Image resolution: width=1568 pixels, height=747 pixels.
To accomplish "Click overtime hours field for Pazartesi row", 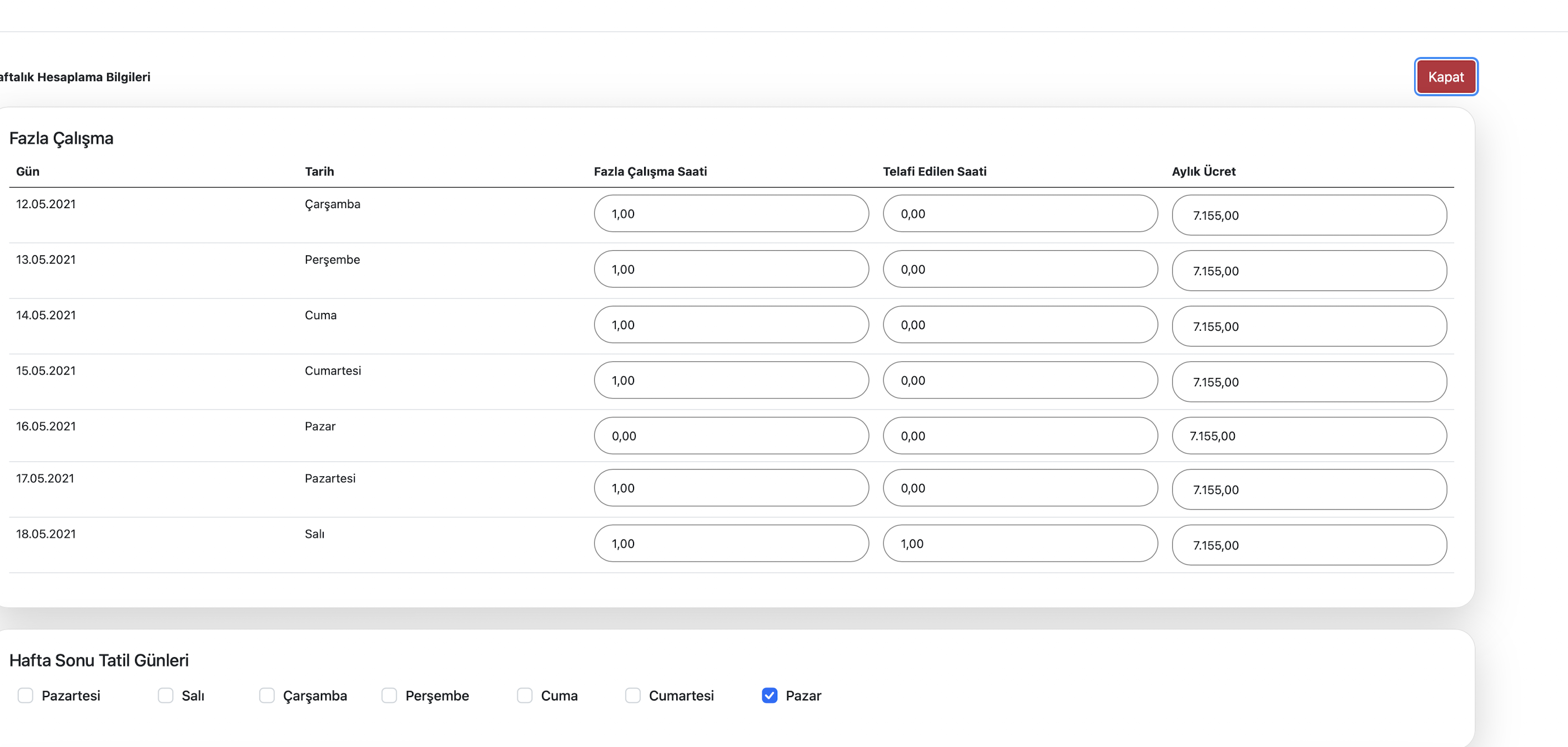I will [731, 488].
